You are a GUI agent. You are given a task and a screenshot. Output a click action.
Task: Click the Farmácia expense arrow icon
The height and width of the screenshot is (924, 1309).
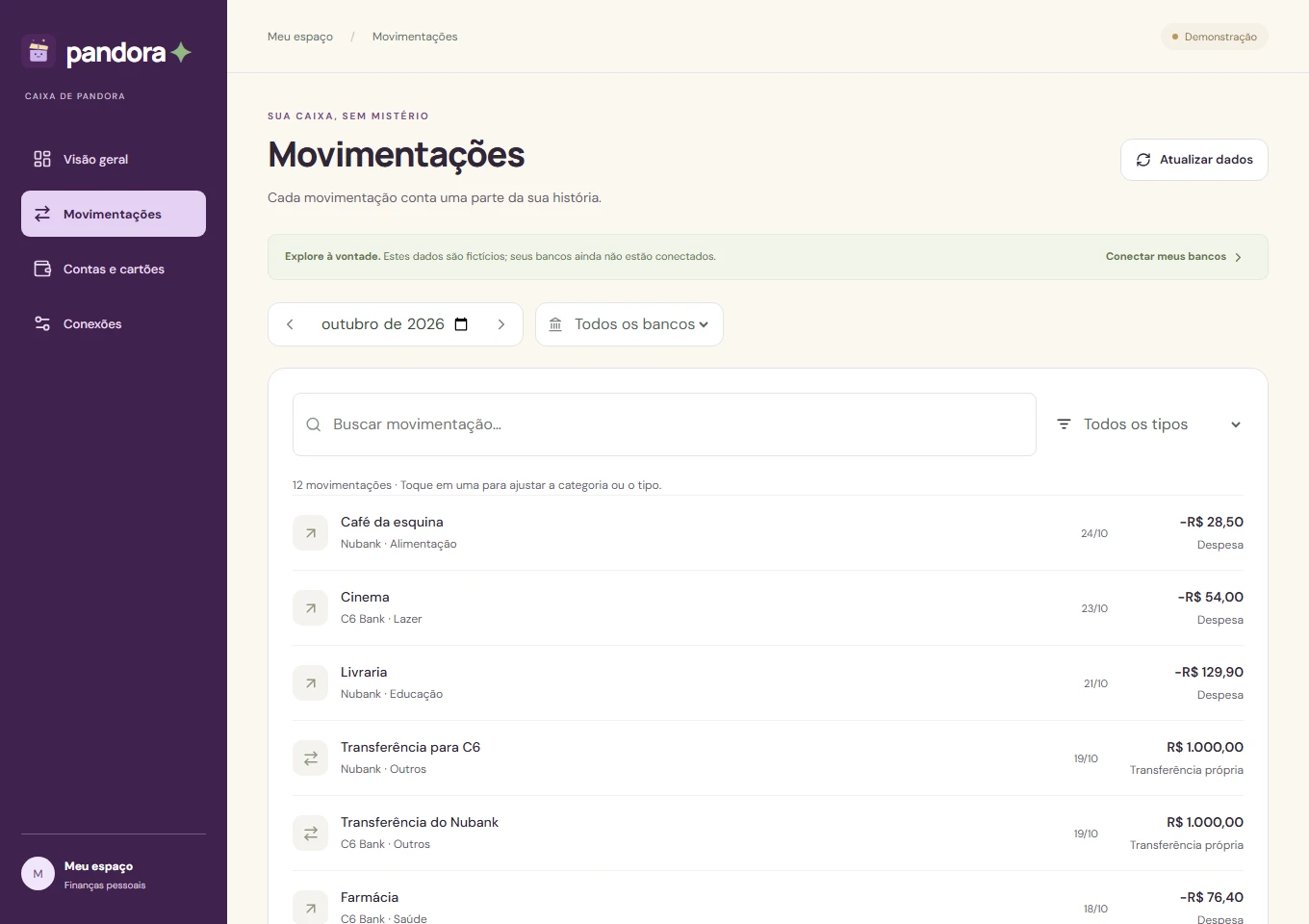(x=310, y=908)
